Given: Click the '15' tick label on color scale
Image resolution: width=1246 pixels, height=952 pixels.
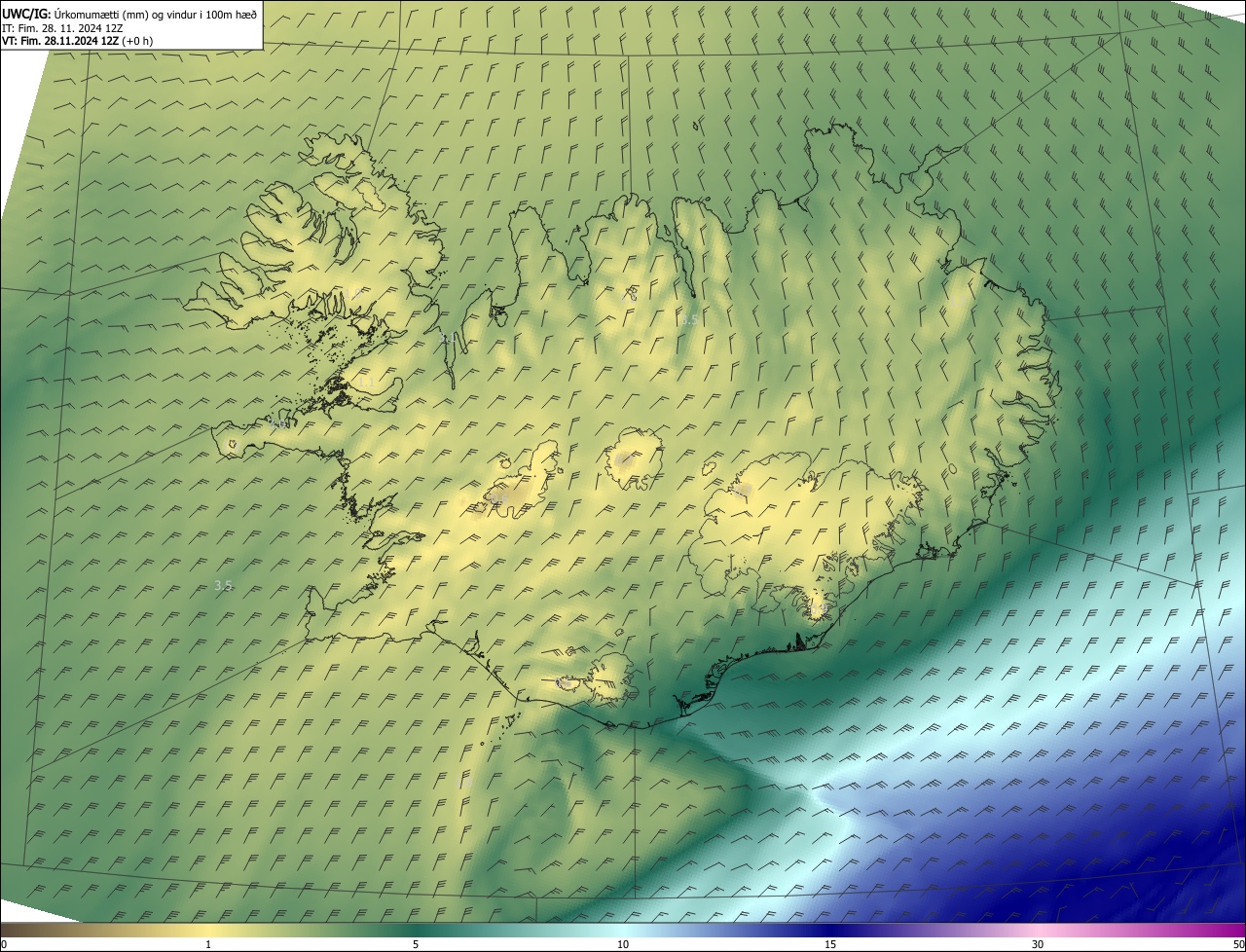Looking at the screenshot, I should click(830, 944).
